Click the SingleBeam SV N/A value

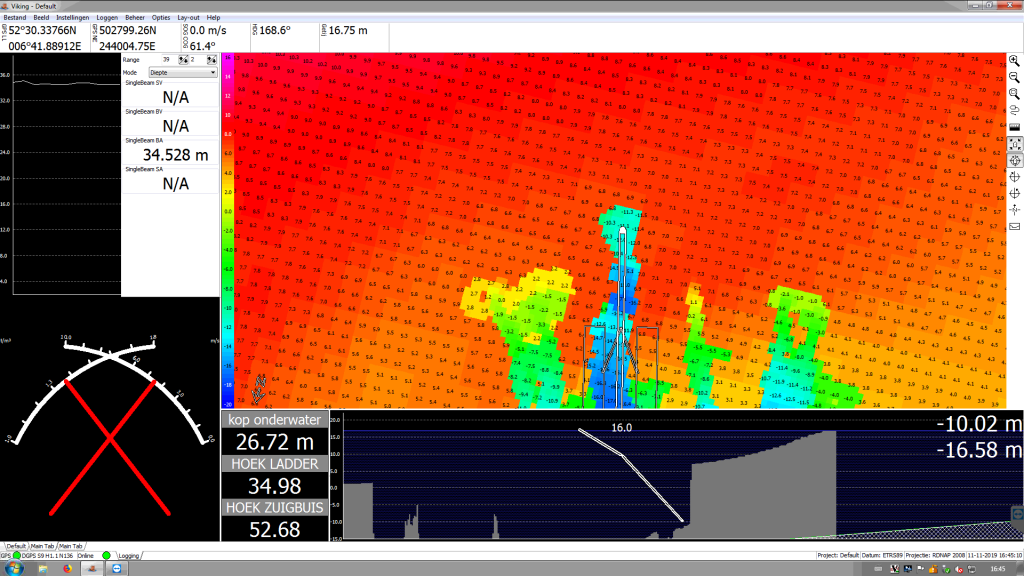176,97
